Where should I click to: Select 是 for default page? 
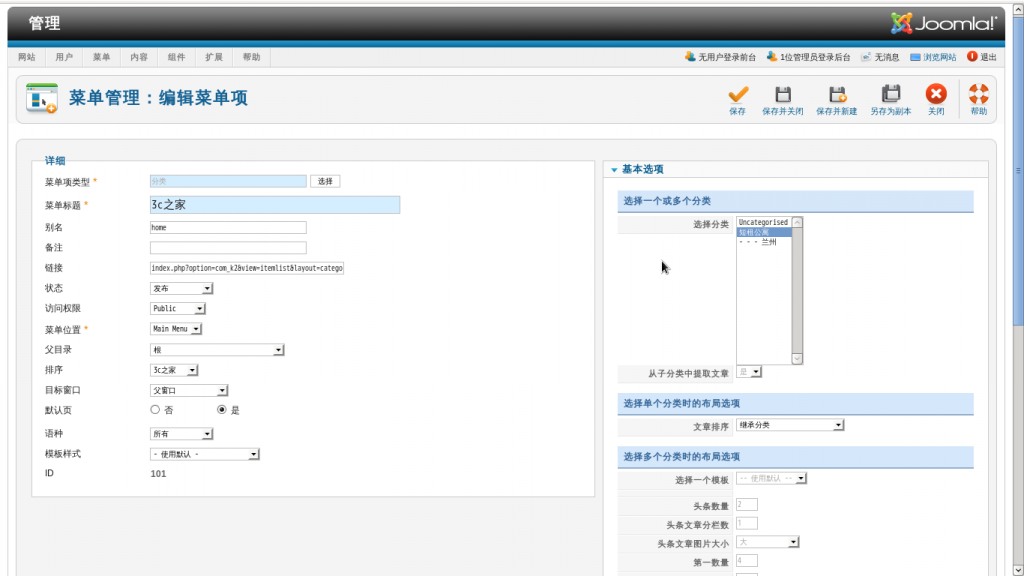pyautogui.click(x=222, y=409)
